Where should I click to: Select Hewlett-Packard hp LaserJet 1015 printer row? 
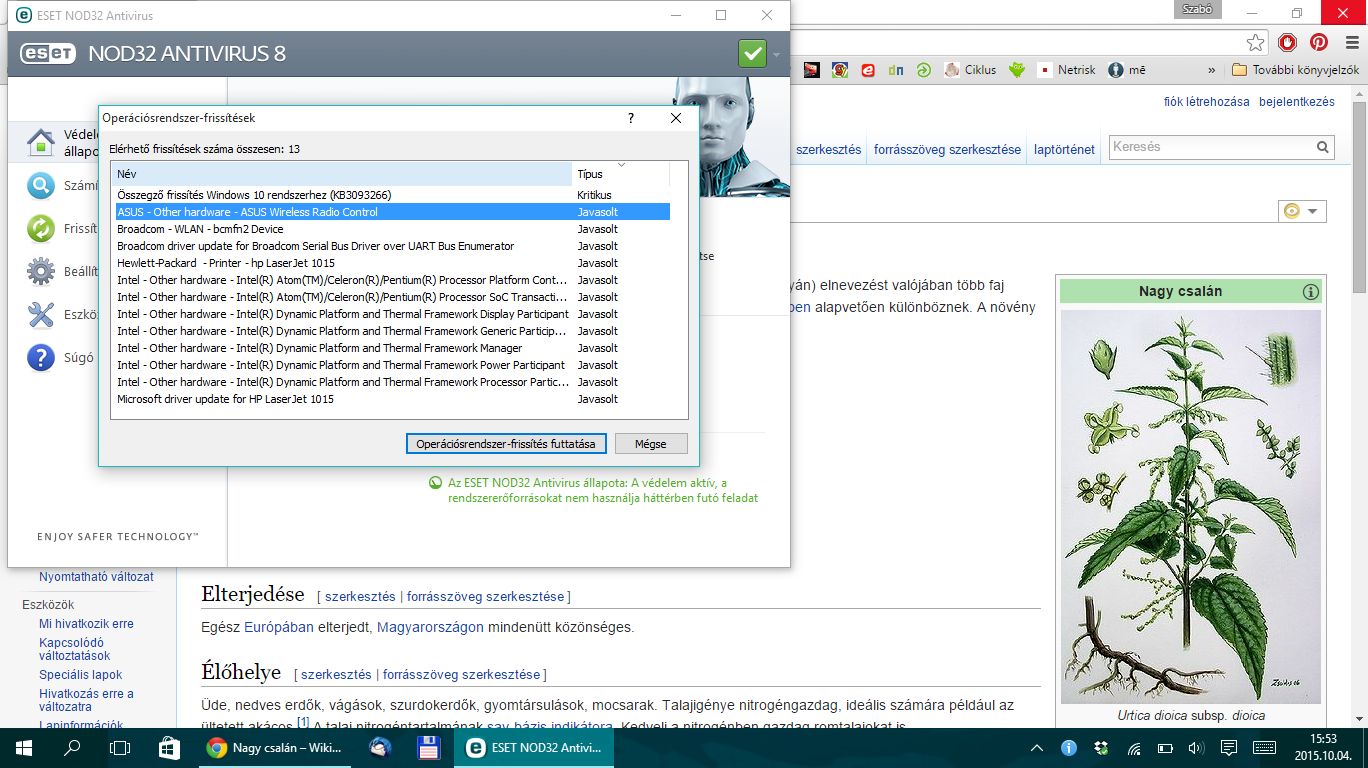pyautogui.click(x=392, y=263)
